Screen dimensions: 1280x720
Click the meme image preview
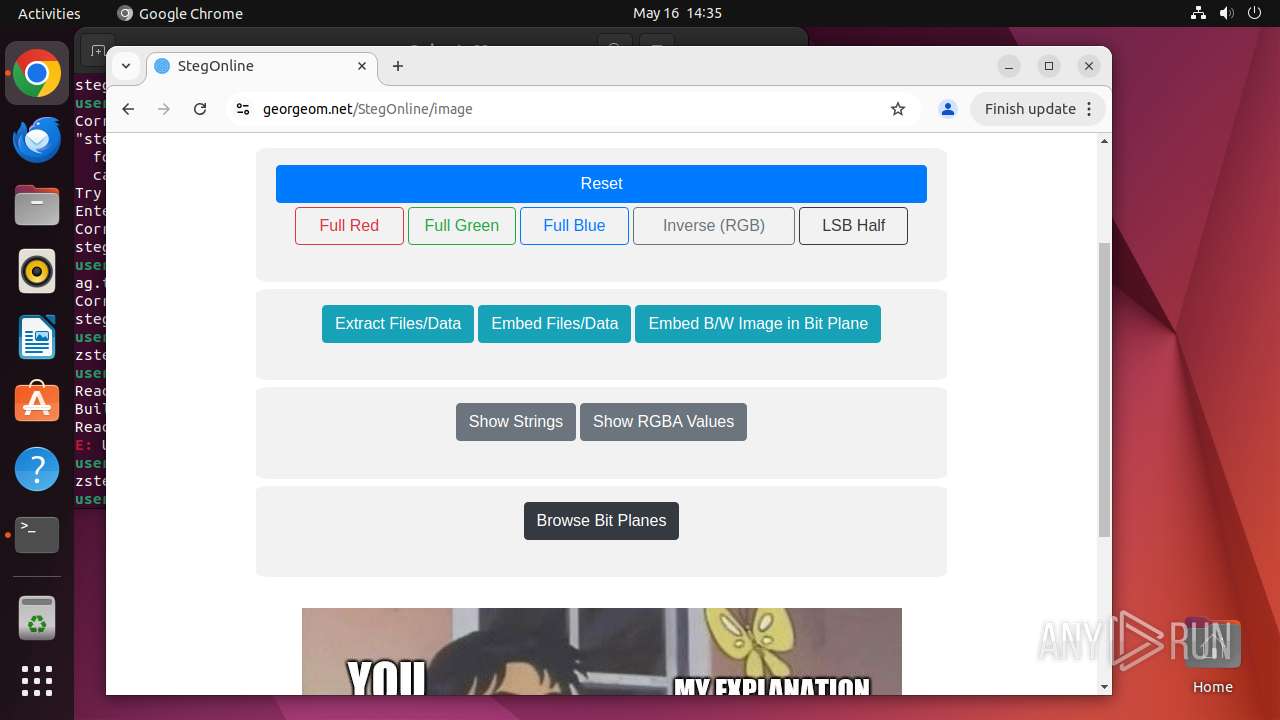coord(601,651)
